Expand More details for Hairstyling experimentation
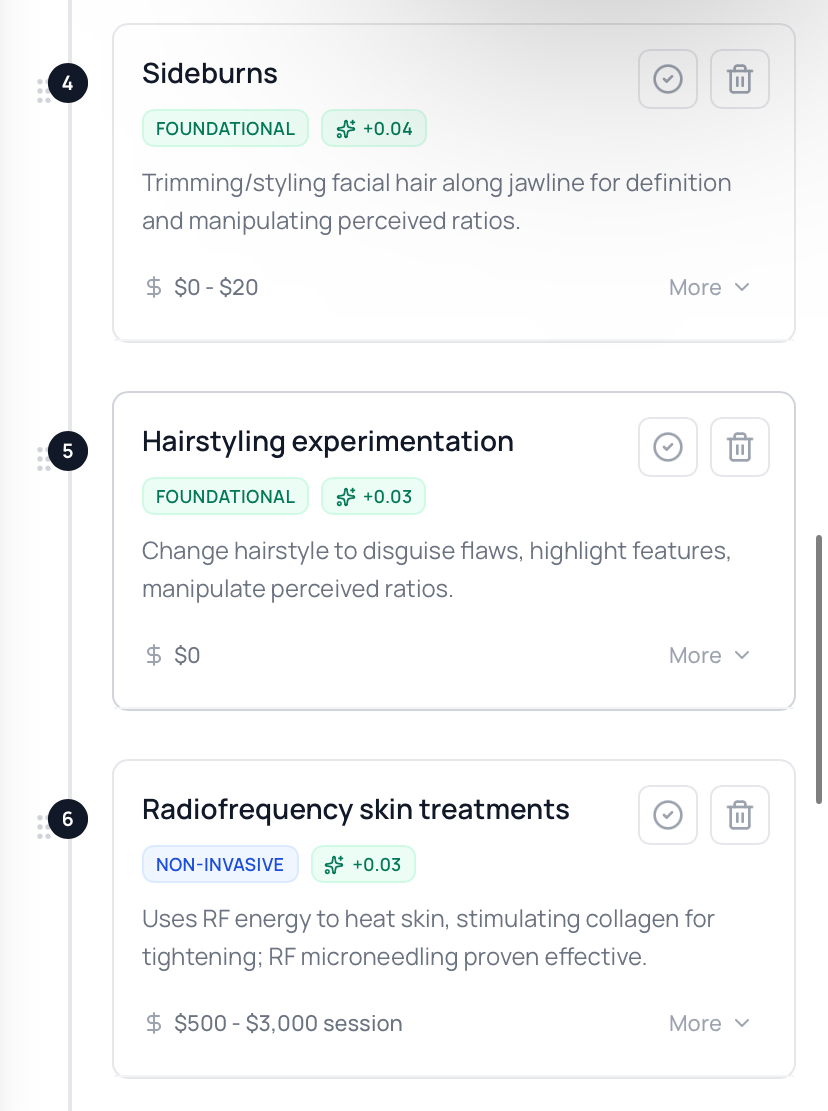The width and height of the screenshot is (828, 1111). pyautogui.click(x=709, y=656)
